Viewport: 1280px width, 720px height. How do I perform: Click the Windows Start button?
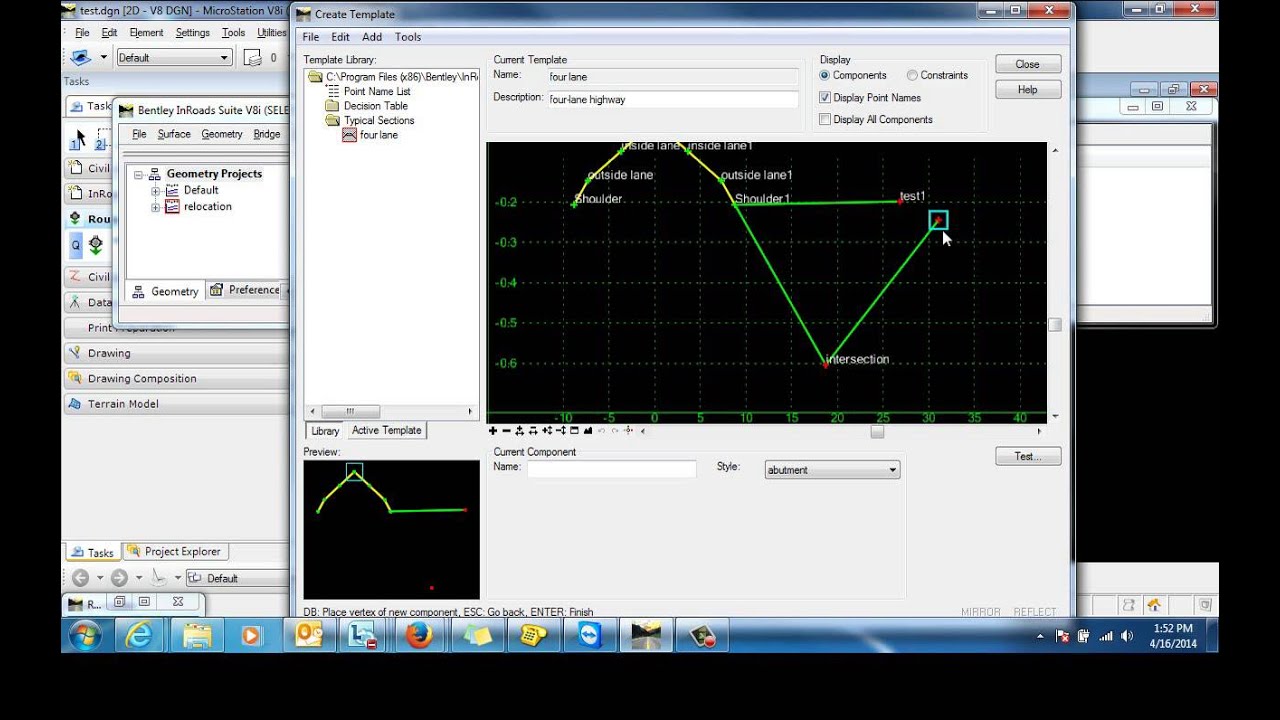point(84,635)
